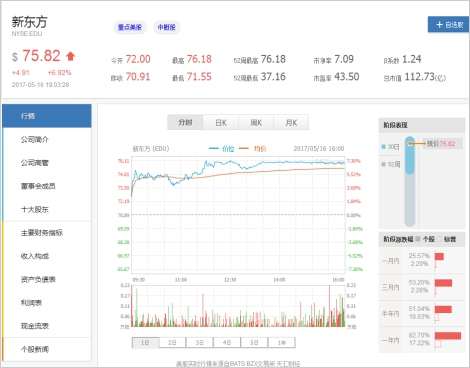Toggle the 个股 legend square
Image resolution: width=470 pixels, height=368 pixels.
418,239
